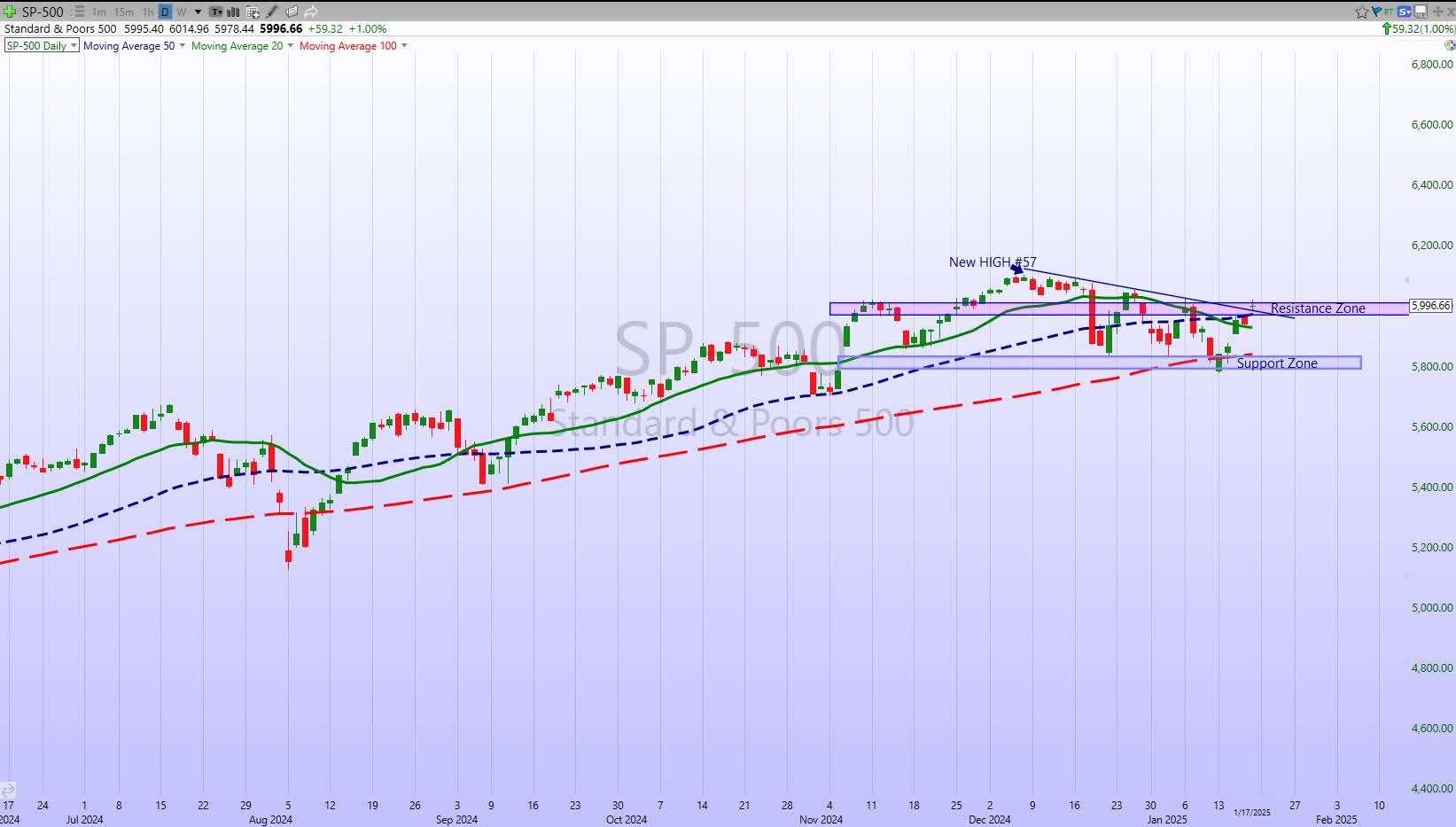Click the 5,996.66 current price tag
The image size is (1456, 827).
[x=1431, y=306]
